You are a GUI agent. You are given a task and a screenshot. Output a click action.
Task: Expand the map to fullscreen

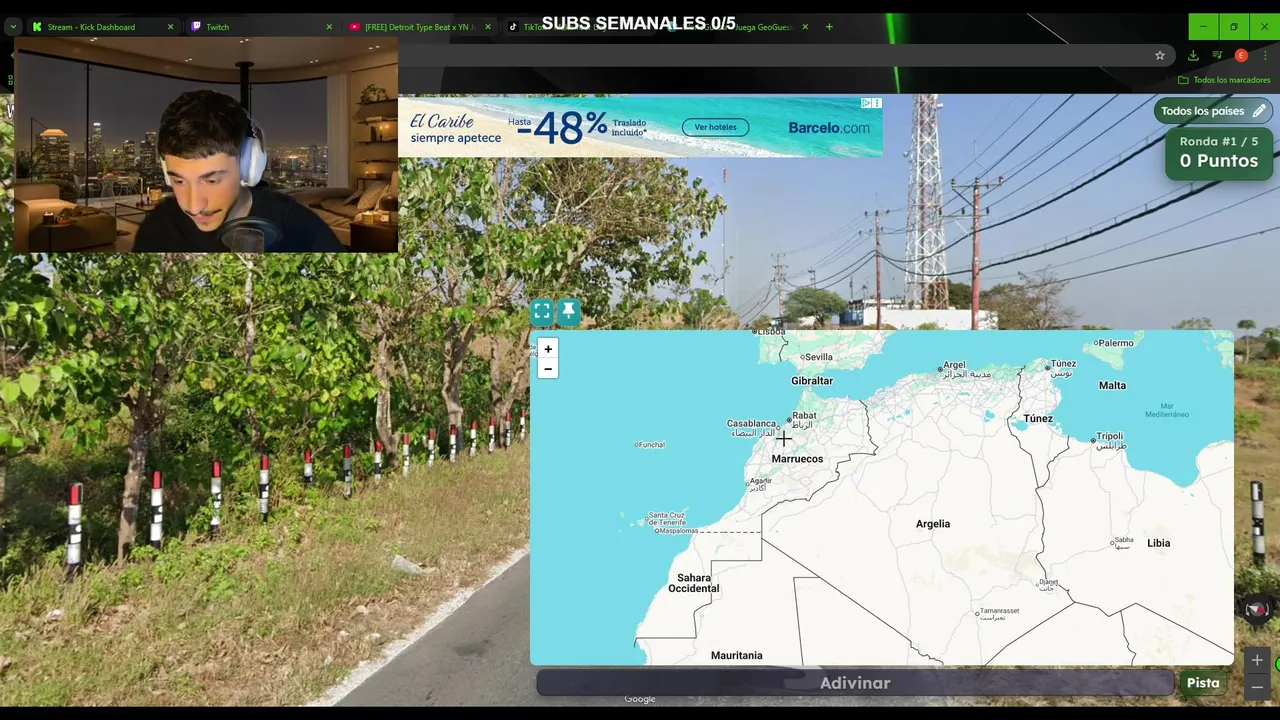[541, 312]
